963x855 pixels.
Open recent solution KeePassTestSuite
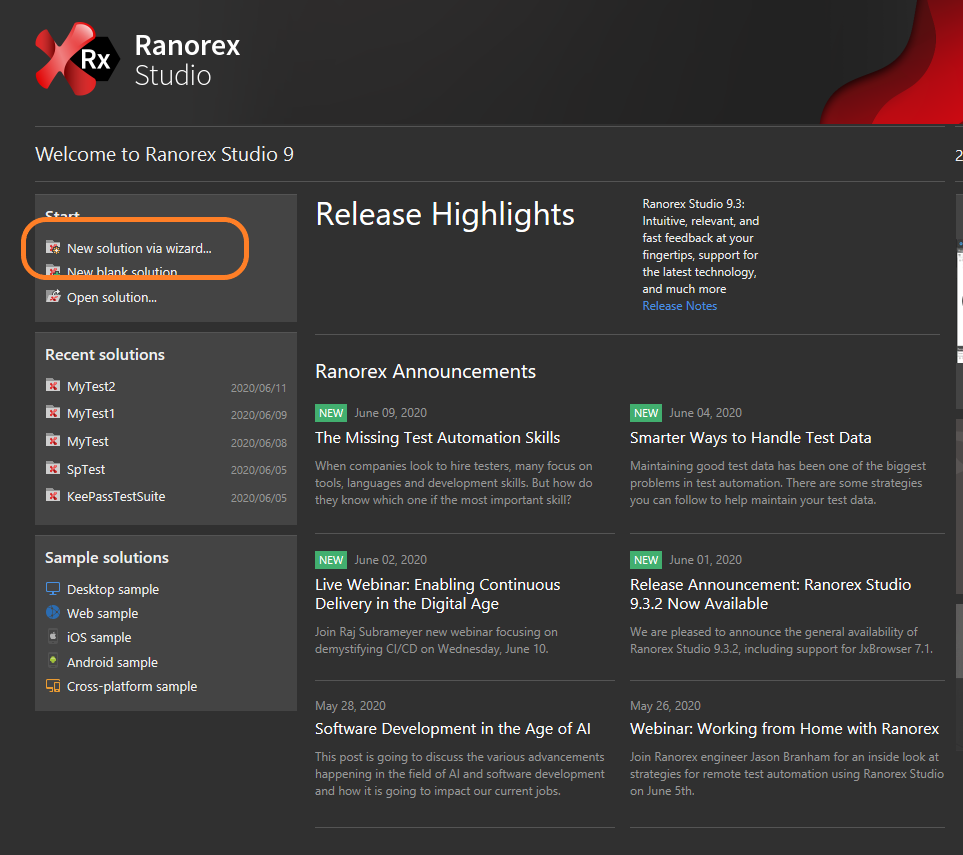(116, 496)
